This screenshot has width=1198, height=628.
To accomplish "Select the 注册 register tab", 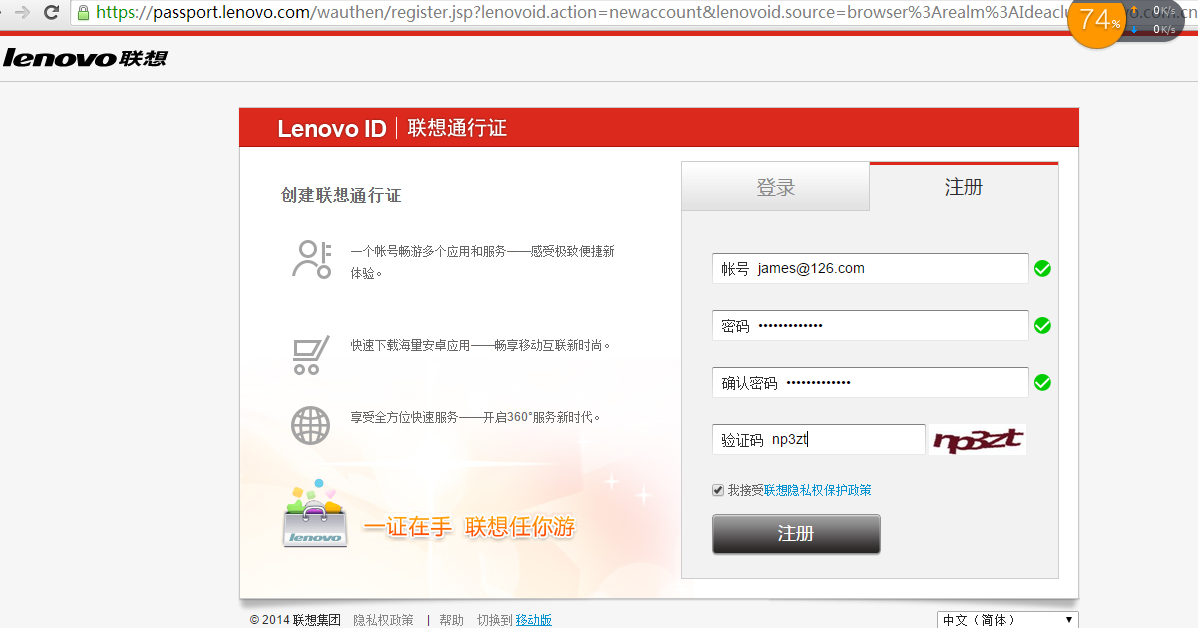I will [x=963, y=186].
